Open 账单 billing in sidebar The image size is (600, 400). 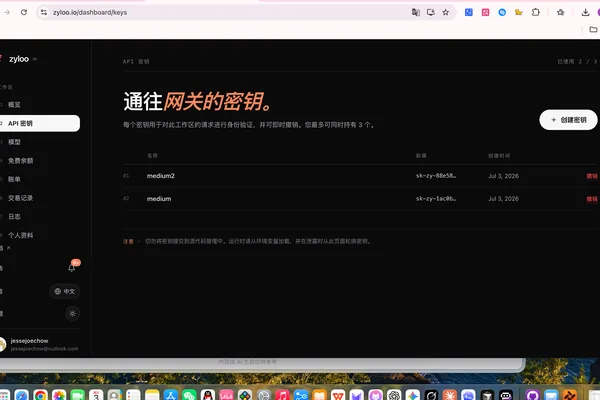(14, 179)
